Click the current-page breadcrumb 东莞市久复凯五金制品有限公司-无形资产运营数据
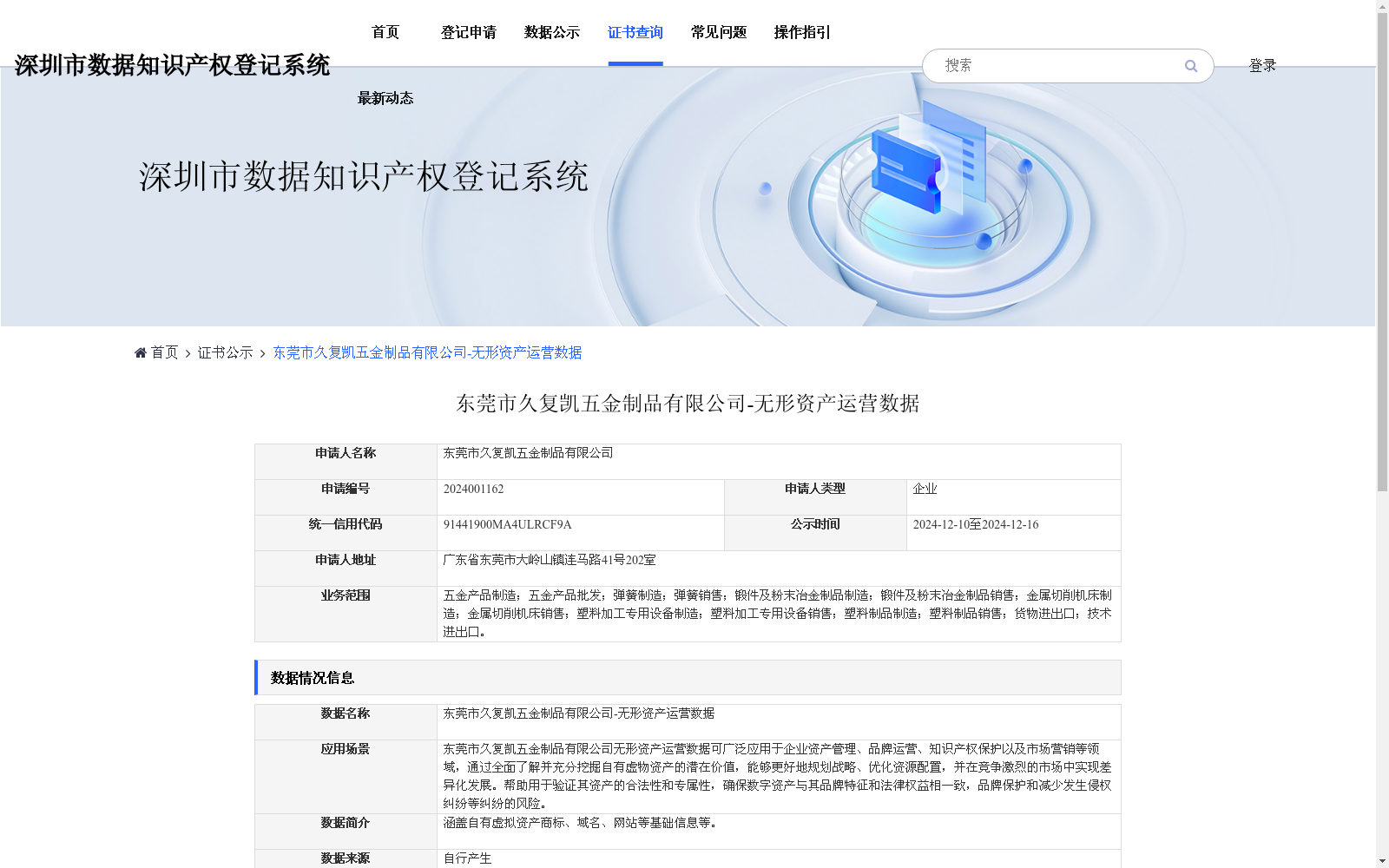1389x868 pixels. click(427, 352)
